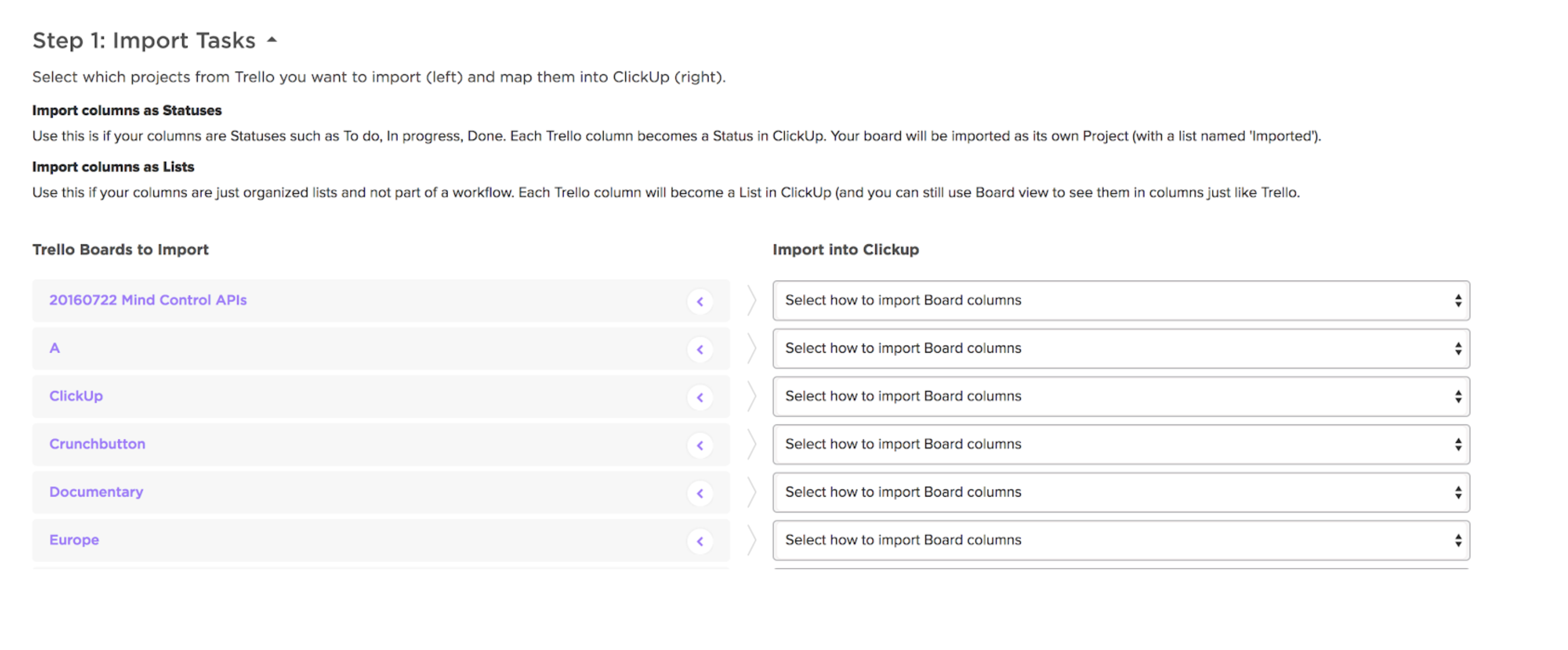Select the 20160722 Mind Control APIs board

148,300
